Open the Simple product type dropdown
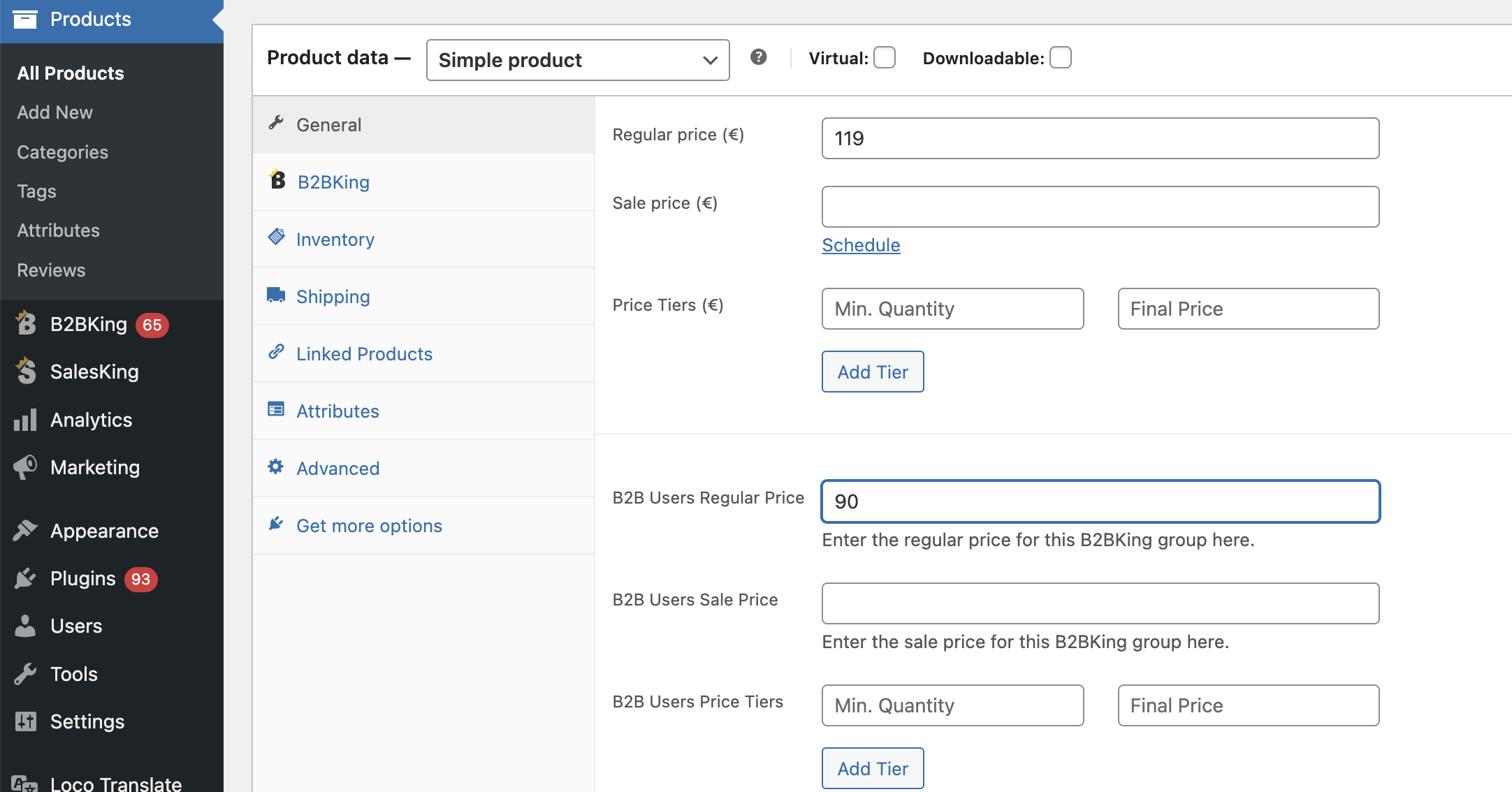Viewport: 1512px width, 792px height. click(x=578, y=60)
